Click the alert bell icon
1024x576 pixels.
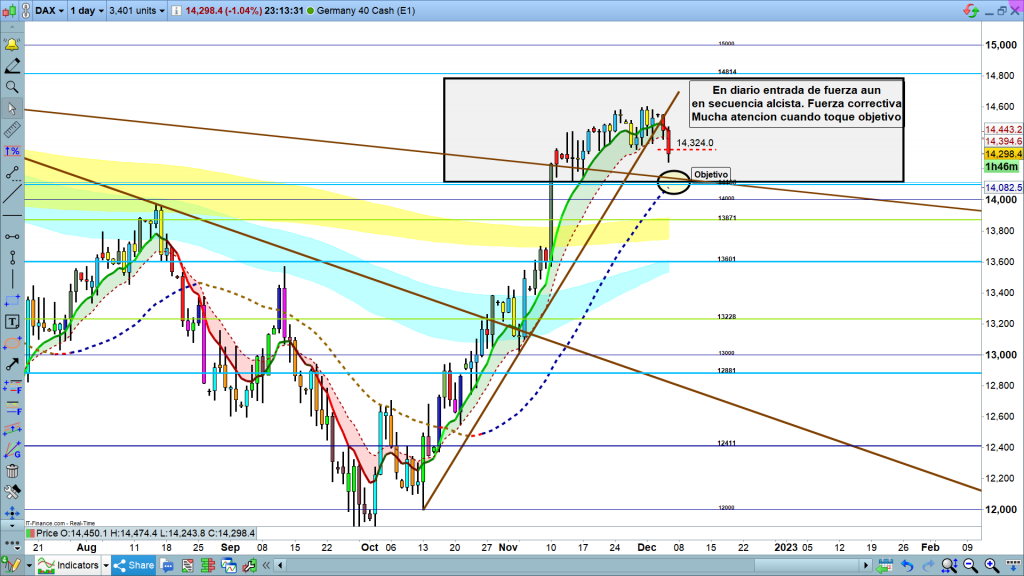coord(13,45)
